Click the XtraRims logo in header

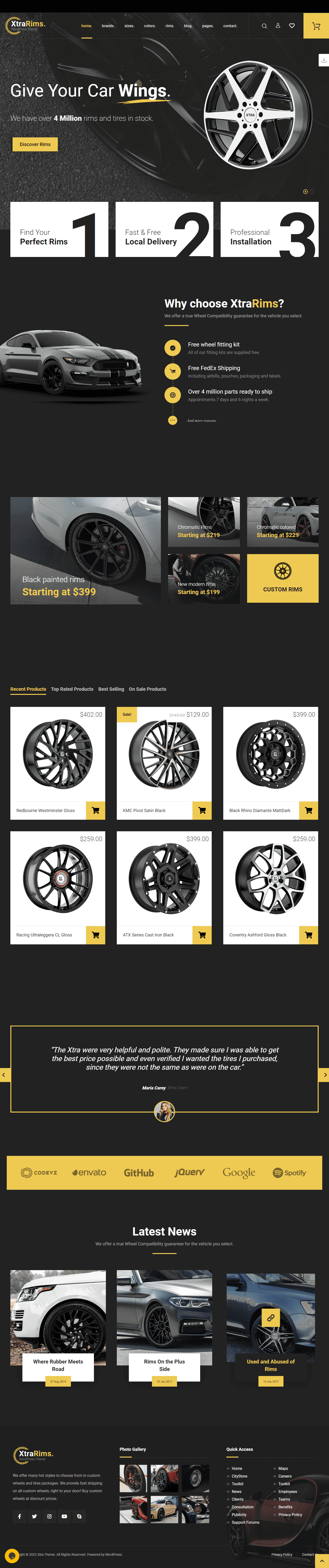(x=26, y=26)
